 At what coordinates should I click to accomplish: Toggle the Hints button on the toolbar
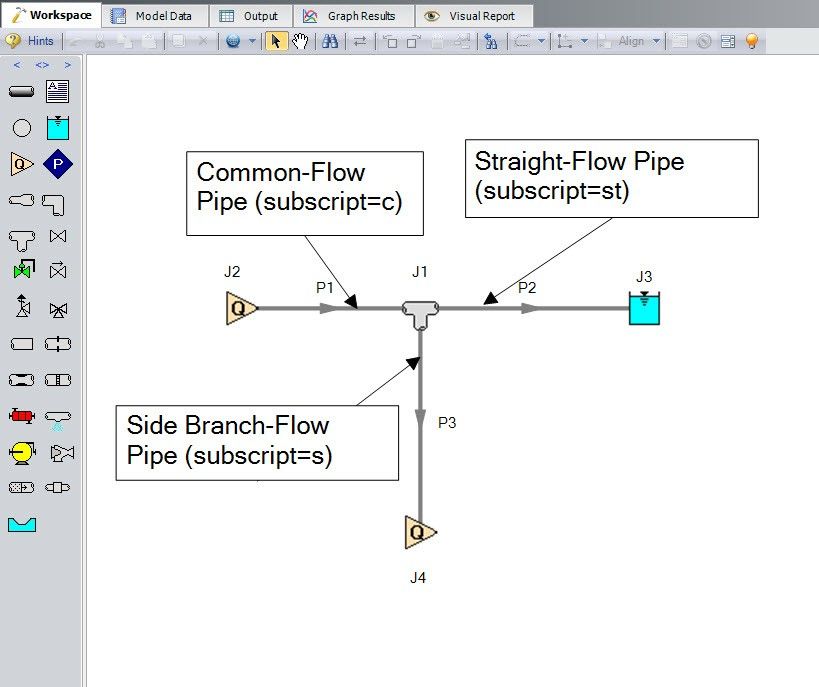30,41
